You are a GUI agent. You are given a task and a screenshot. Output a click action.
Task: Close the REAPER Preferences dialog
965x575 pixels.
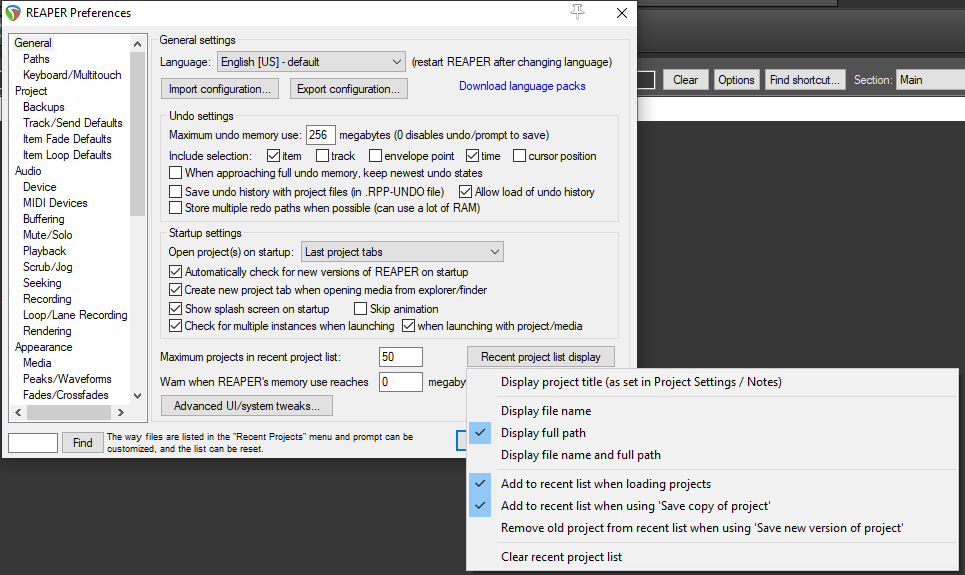click(622, 13)
